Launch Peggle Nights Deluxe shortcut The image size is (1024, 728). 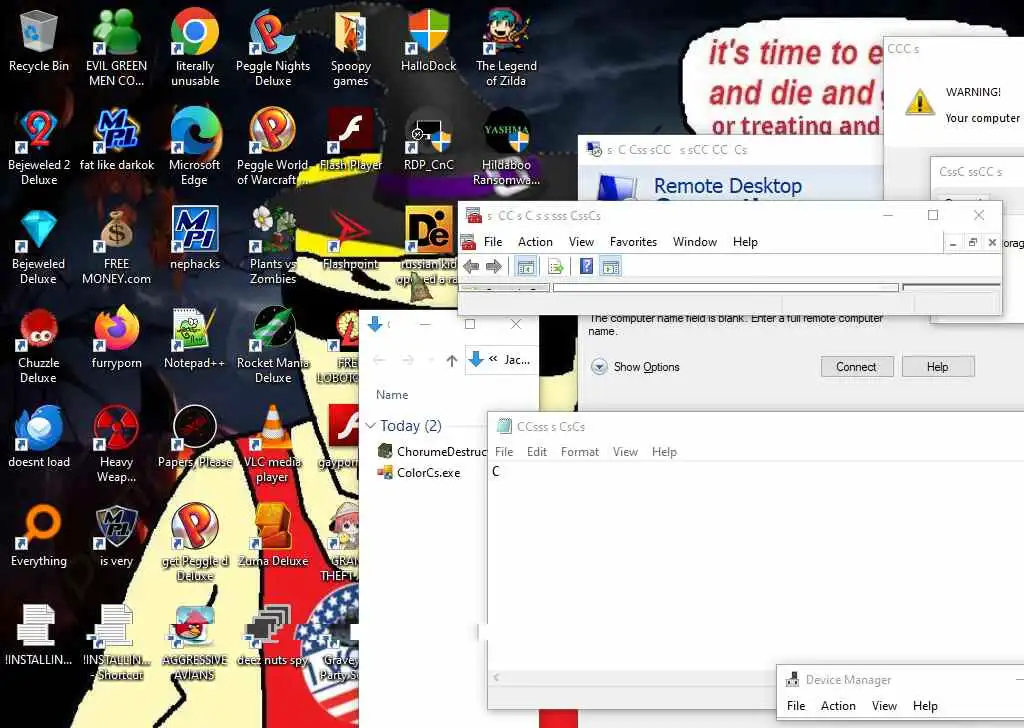[273, 47]
